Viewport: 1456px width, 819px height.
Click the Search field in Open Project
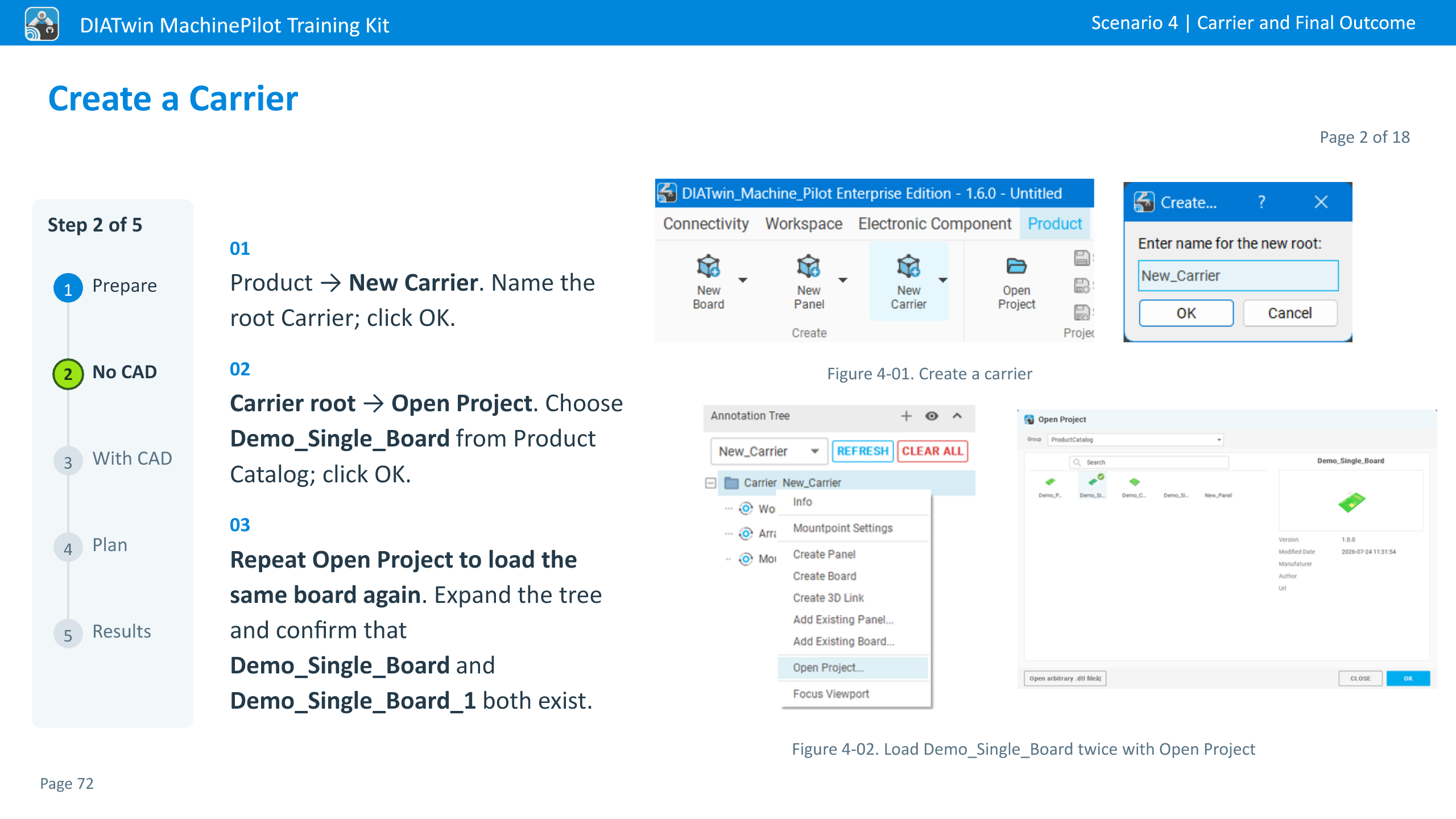(1149, 462)
